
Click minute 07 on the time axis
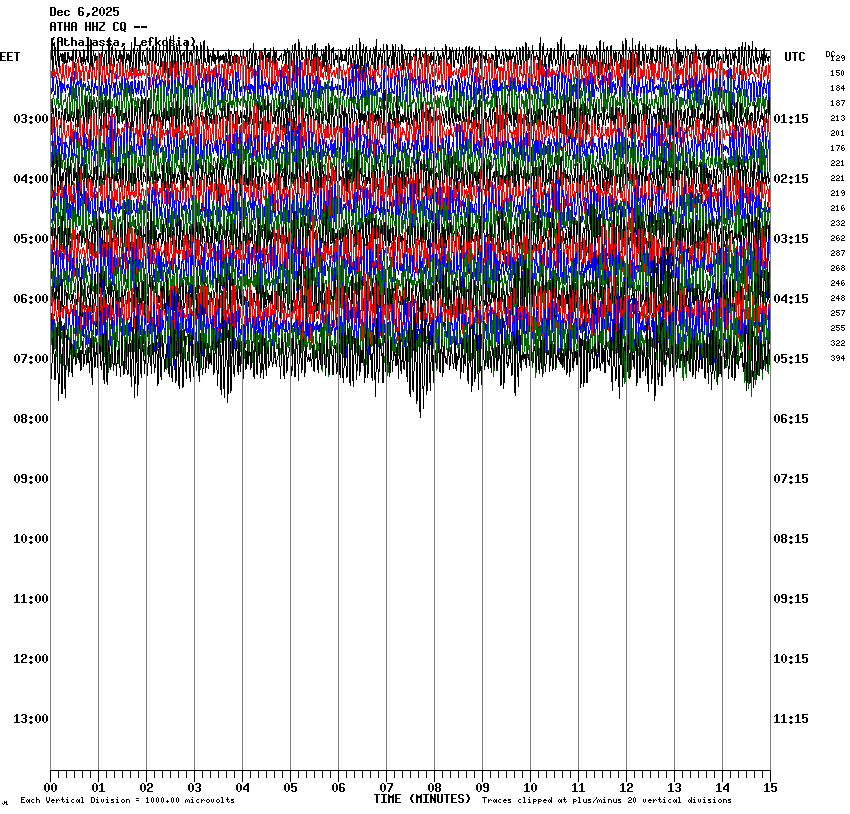[x=386, y=787]
